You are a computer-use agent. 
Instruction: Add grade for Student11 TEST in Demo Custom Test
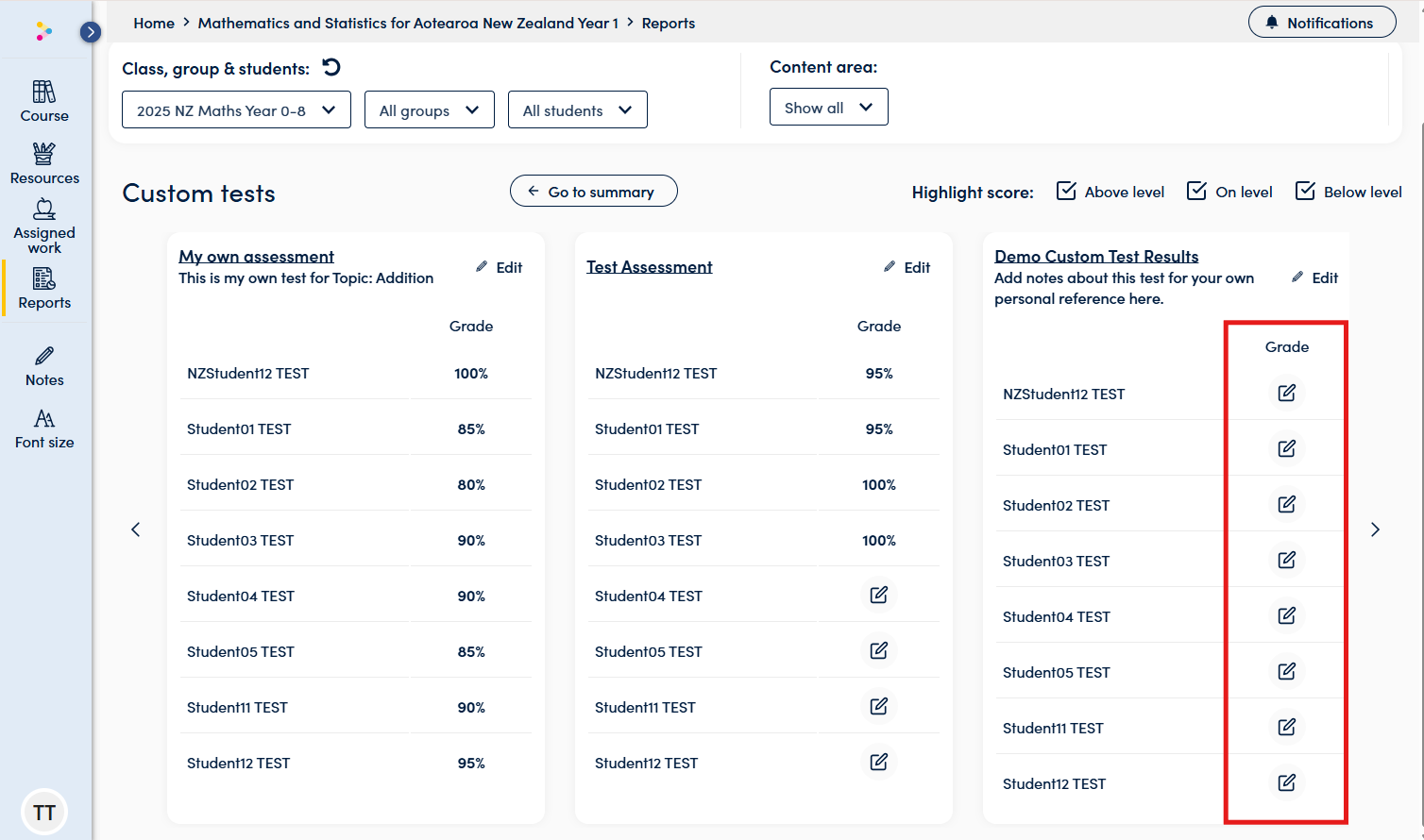click(x=1287, y=727)
